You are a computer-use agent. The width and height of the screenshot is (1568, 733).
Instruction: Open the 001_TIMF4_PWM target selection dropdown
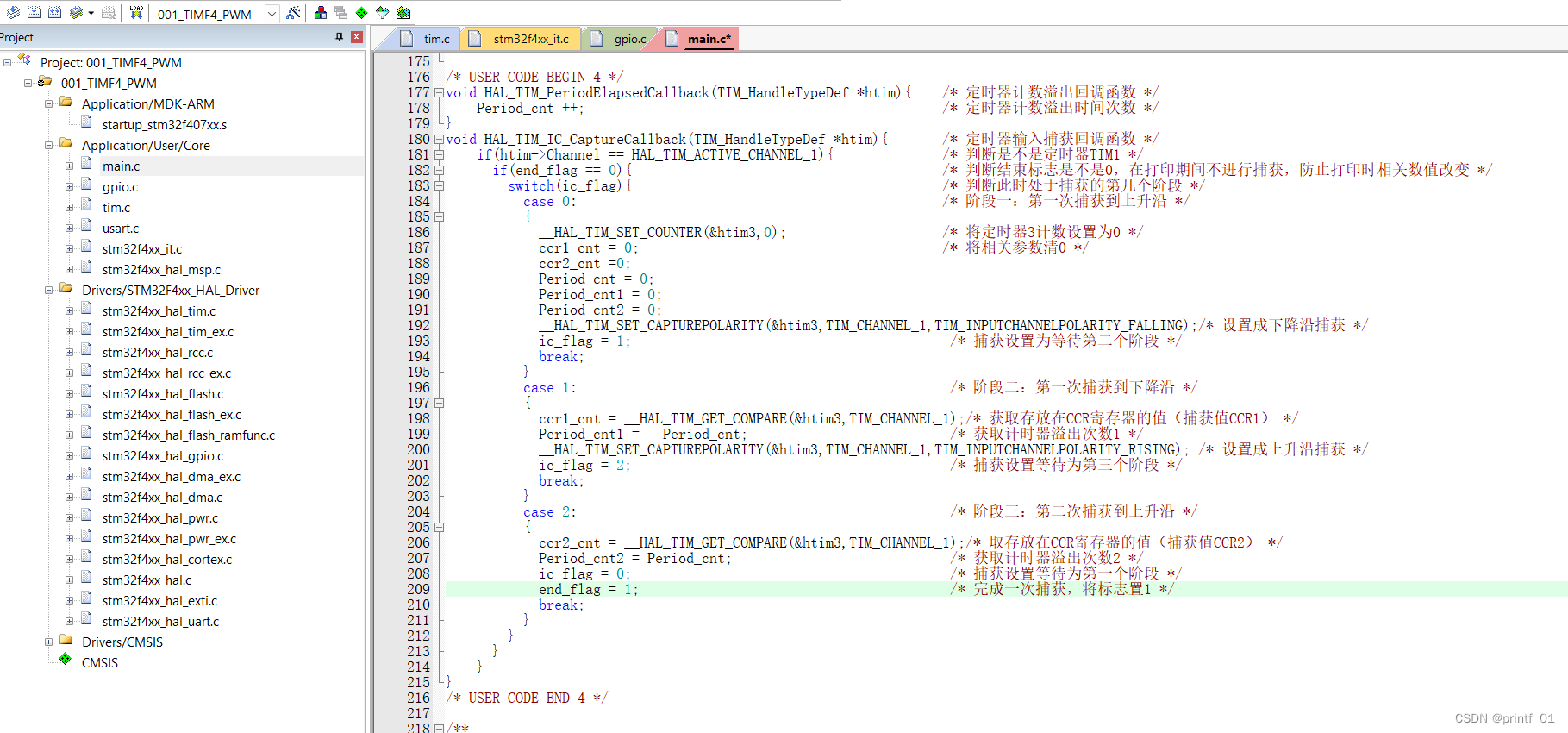tap(272, 14)
